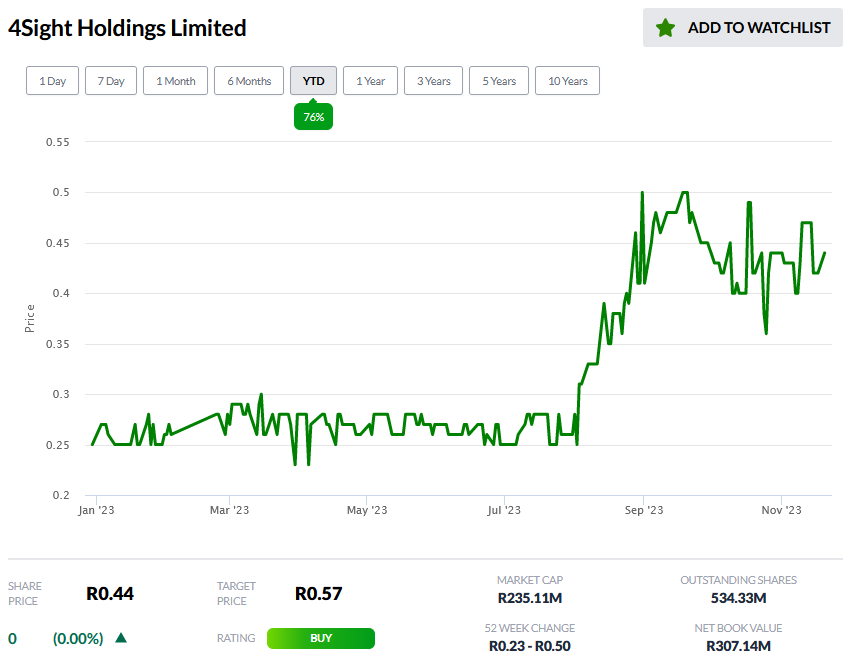Switch chart to 1 Month
Screen dimensions: 853x662
(x=175, y=81)
